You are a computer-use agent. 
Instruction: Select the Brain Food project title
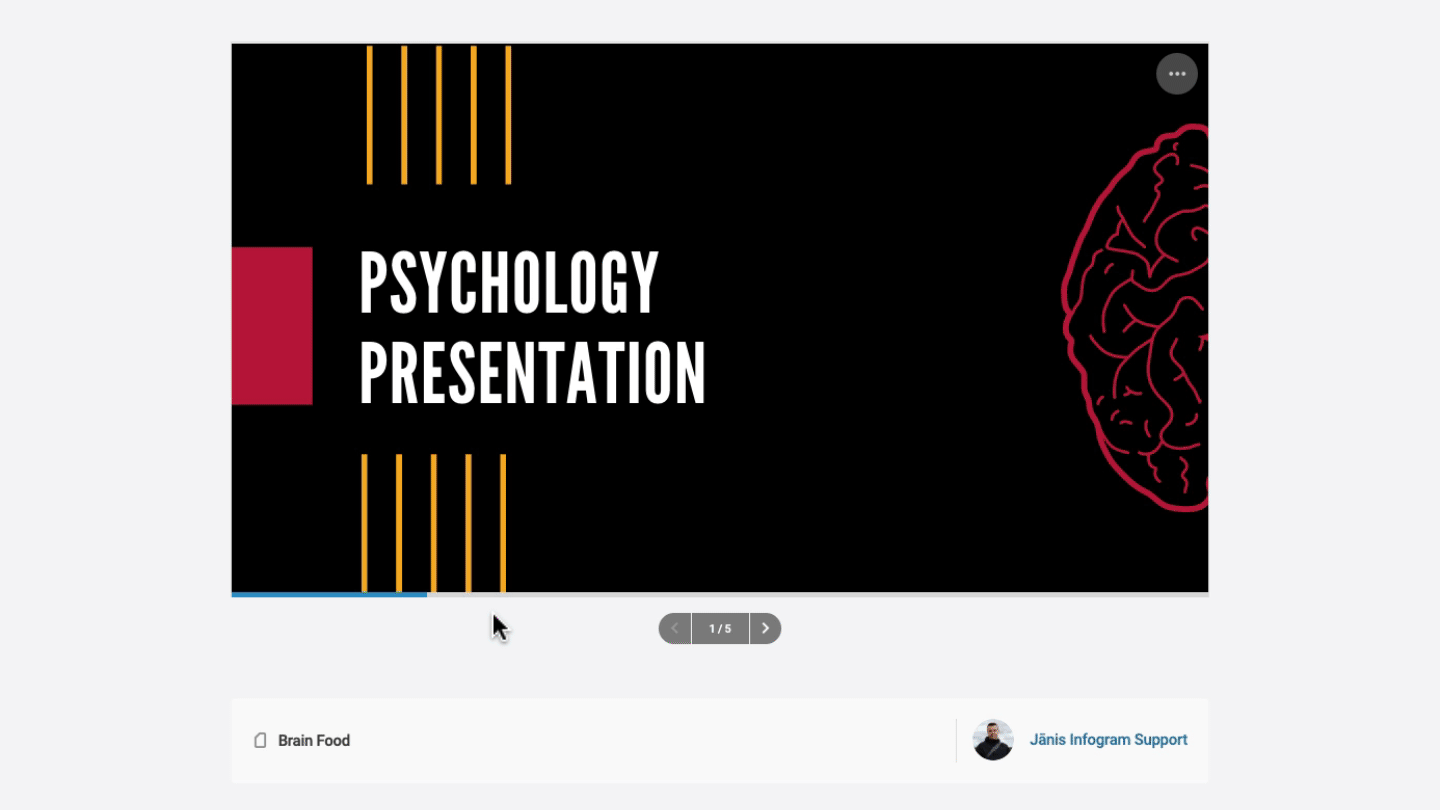pos(314,741)
